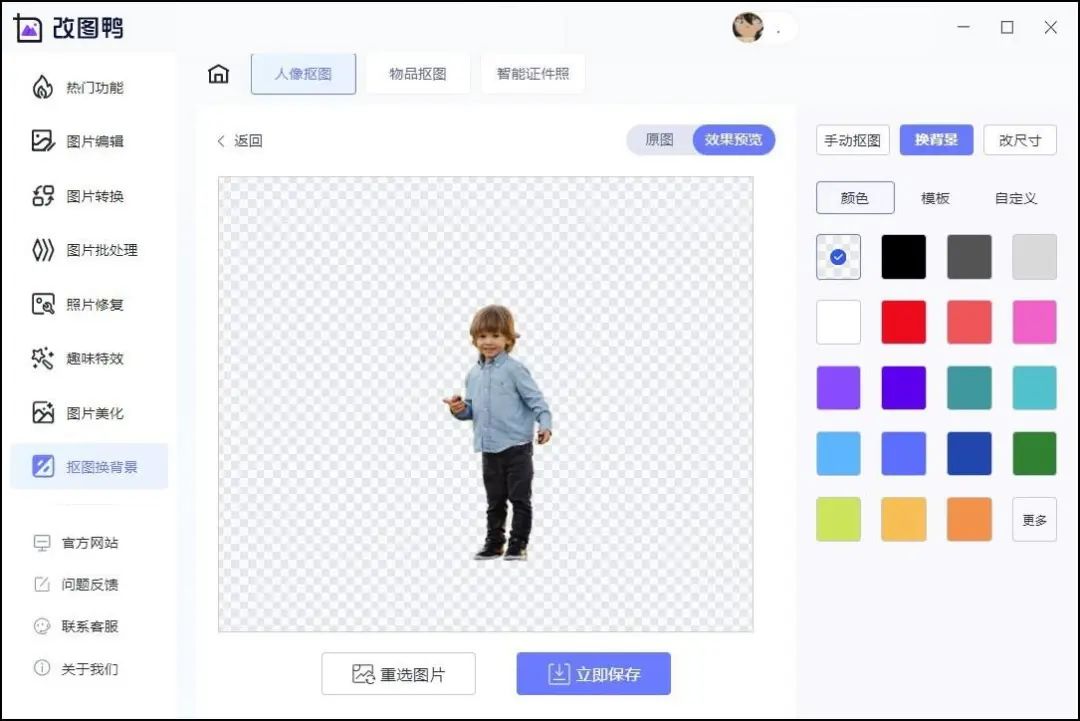Viewport: 1080px width, 721px height.
Task: Click 重选图片 to choose another image
Action: coord(398,673)
